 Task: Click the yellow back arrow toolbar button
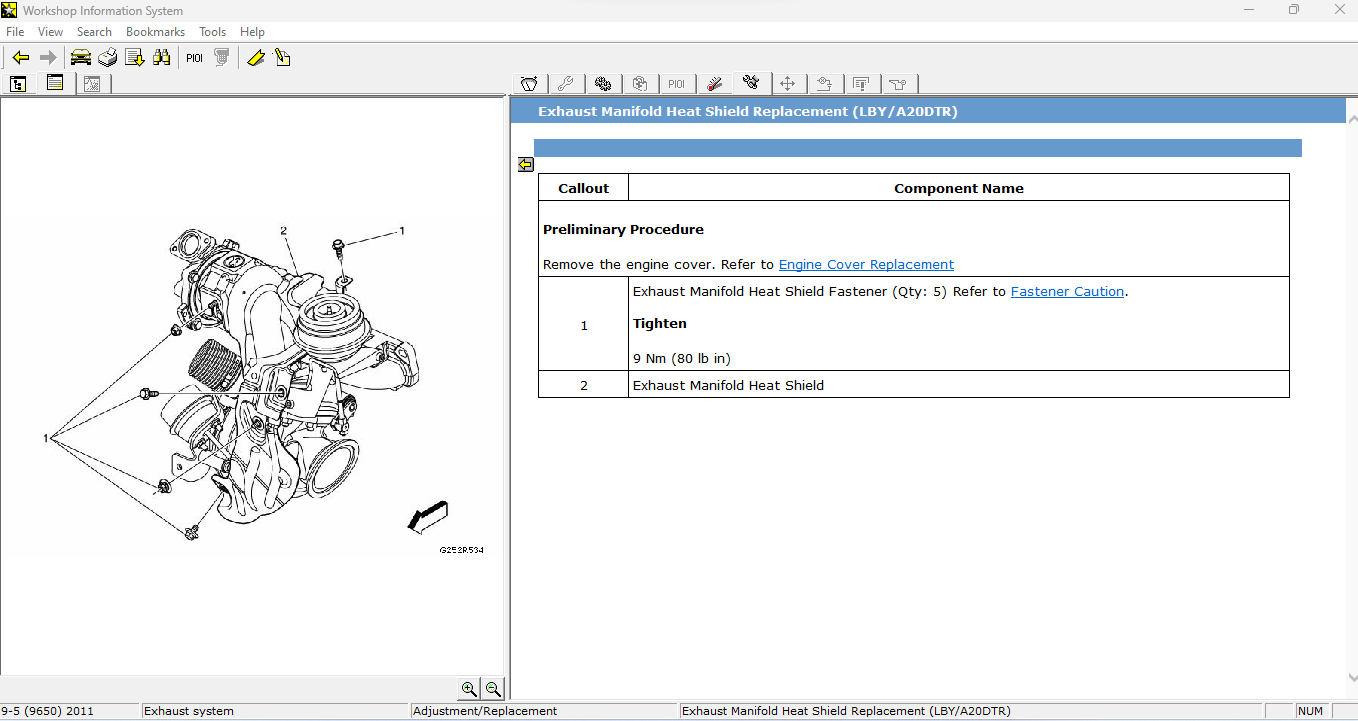[x=20, y=58]
